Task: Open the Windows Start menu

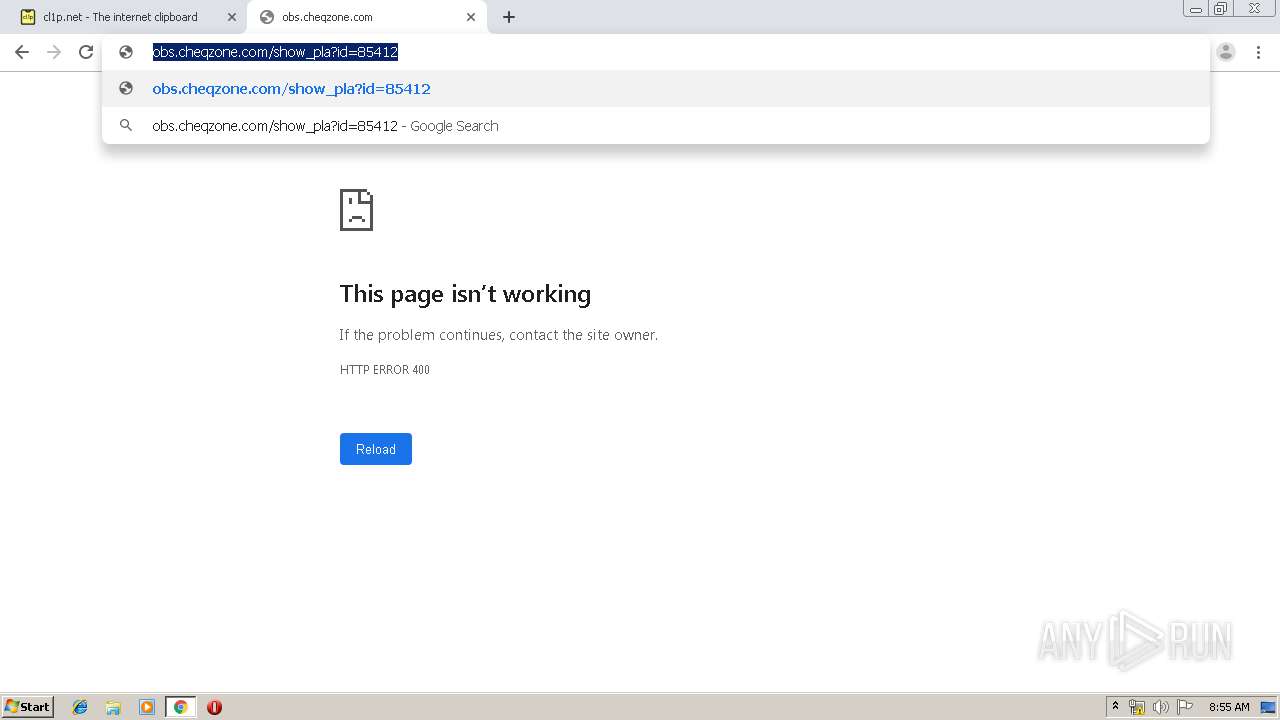Action: click(x=28, y=706)
